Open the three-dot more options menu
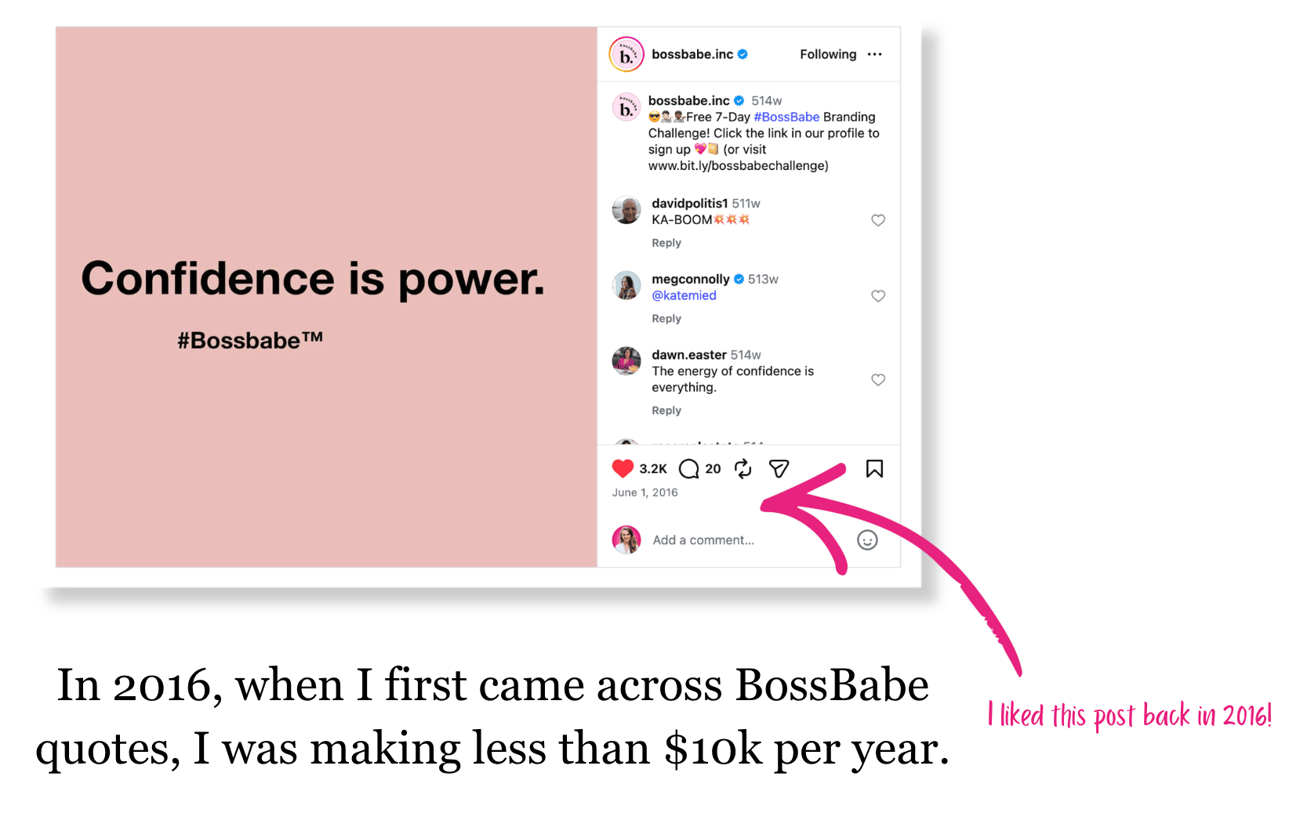This screenshot has width=1300, height=827. click(875, 54)
